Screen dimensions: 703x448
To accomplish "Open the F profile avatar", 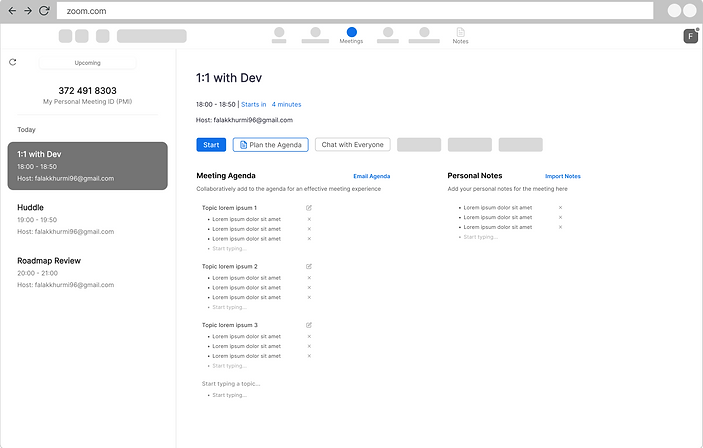I will (690, 36).
